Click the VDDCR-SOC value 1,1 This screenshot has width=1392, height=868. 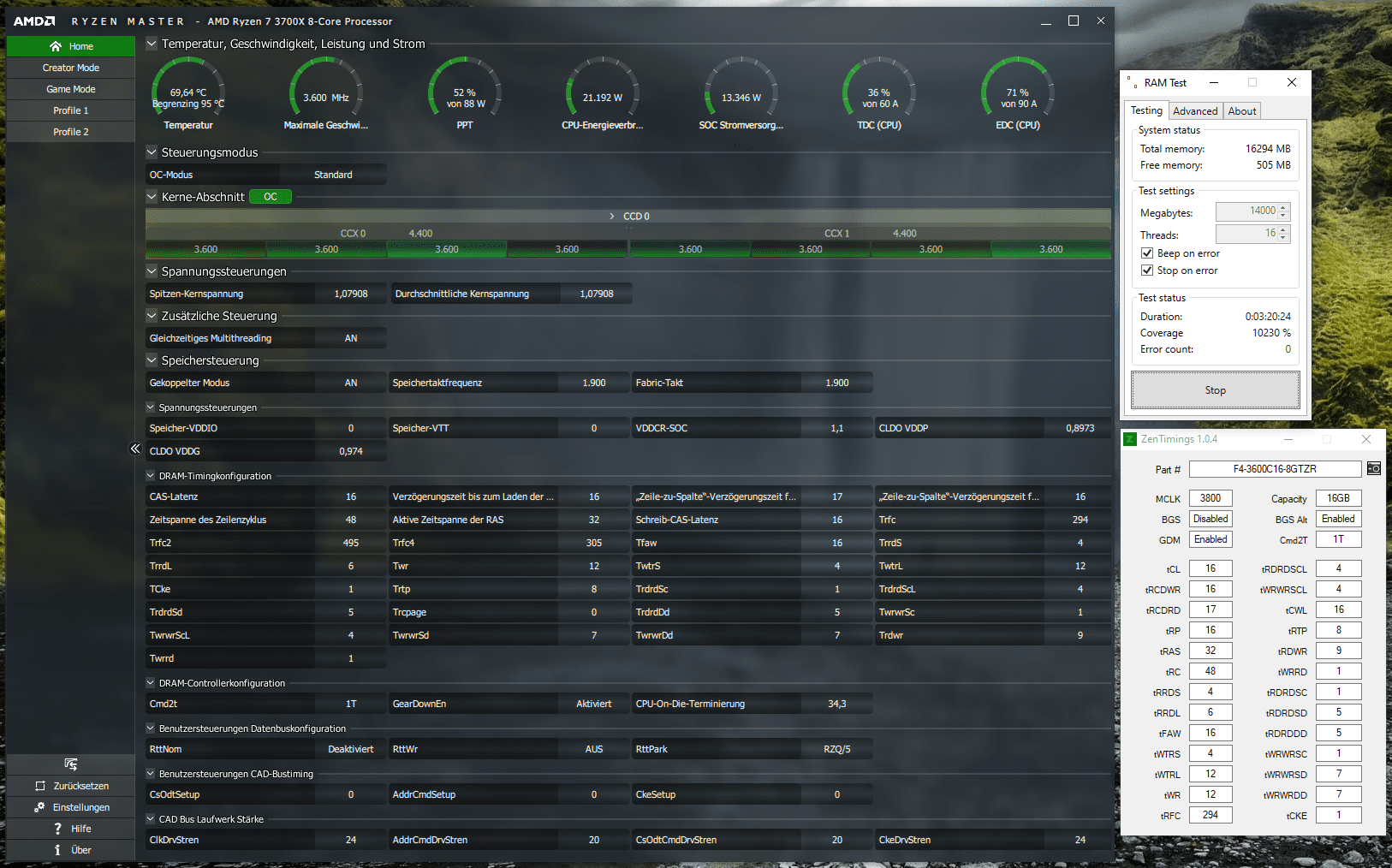(x=837, y=428)
